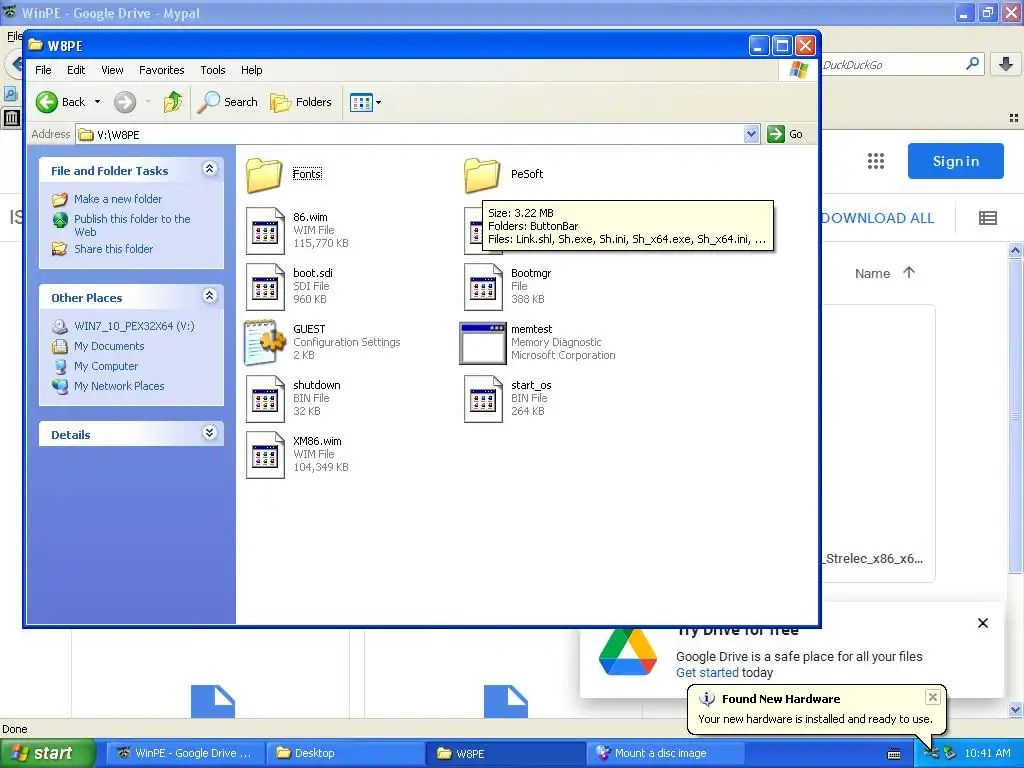Open the File menu in W8PE

pos(43,70)
